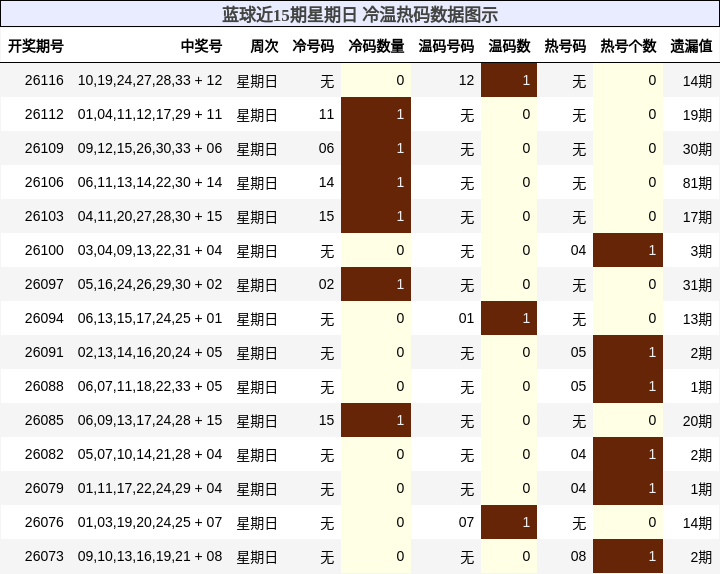The height and width of the screenshot is (574, 720).
Task: Click the 开奖期号 column header
Action: point(36,46)
